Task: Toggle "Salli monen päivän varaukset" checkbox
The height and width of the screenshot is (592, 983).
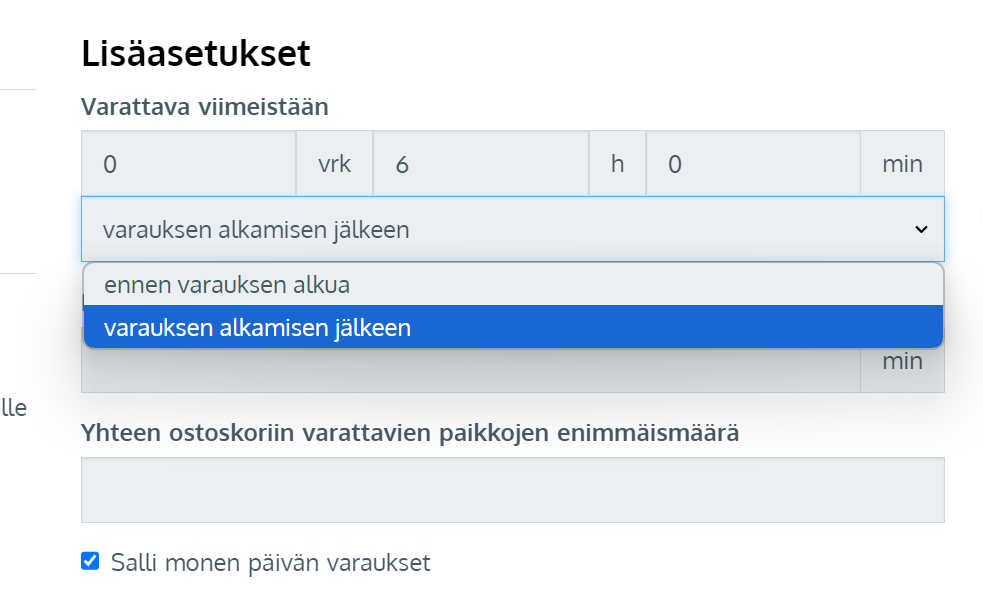Action: [91, 561]
